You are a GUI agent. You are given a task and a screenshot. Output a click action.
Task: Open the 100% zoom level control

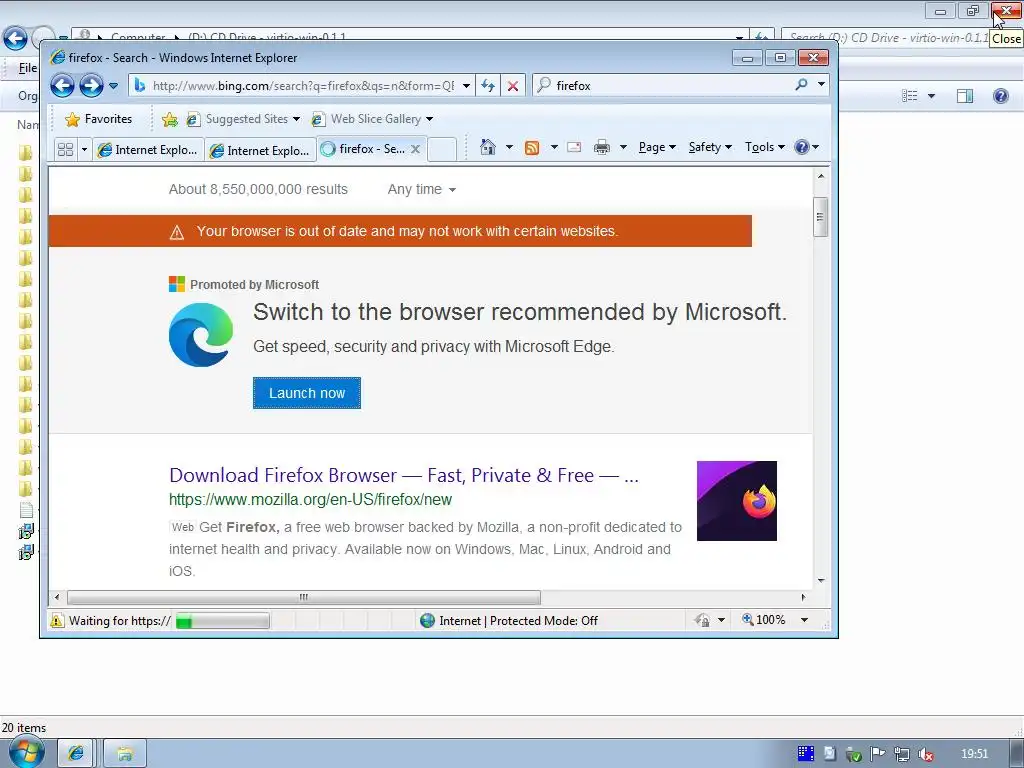(x=763, y=620)
